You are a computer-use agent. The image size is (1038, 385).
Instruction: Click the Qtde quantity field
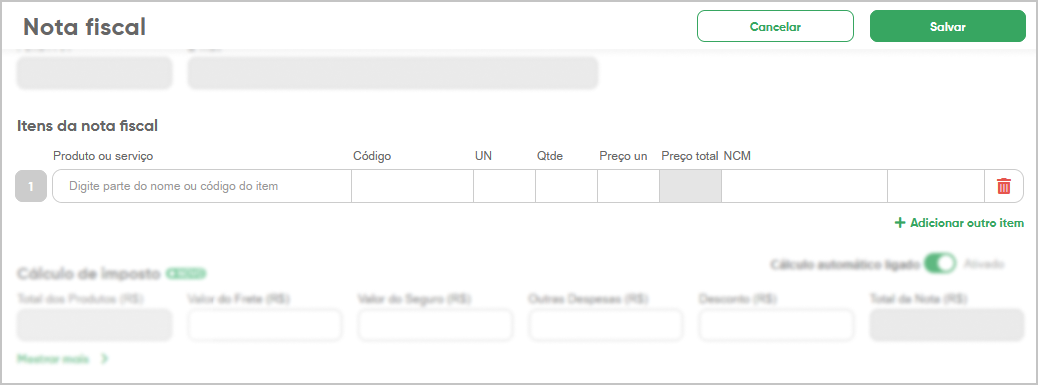tap(567, 186)
